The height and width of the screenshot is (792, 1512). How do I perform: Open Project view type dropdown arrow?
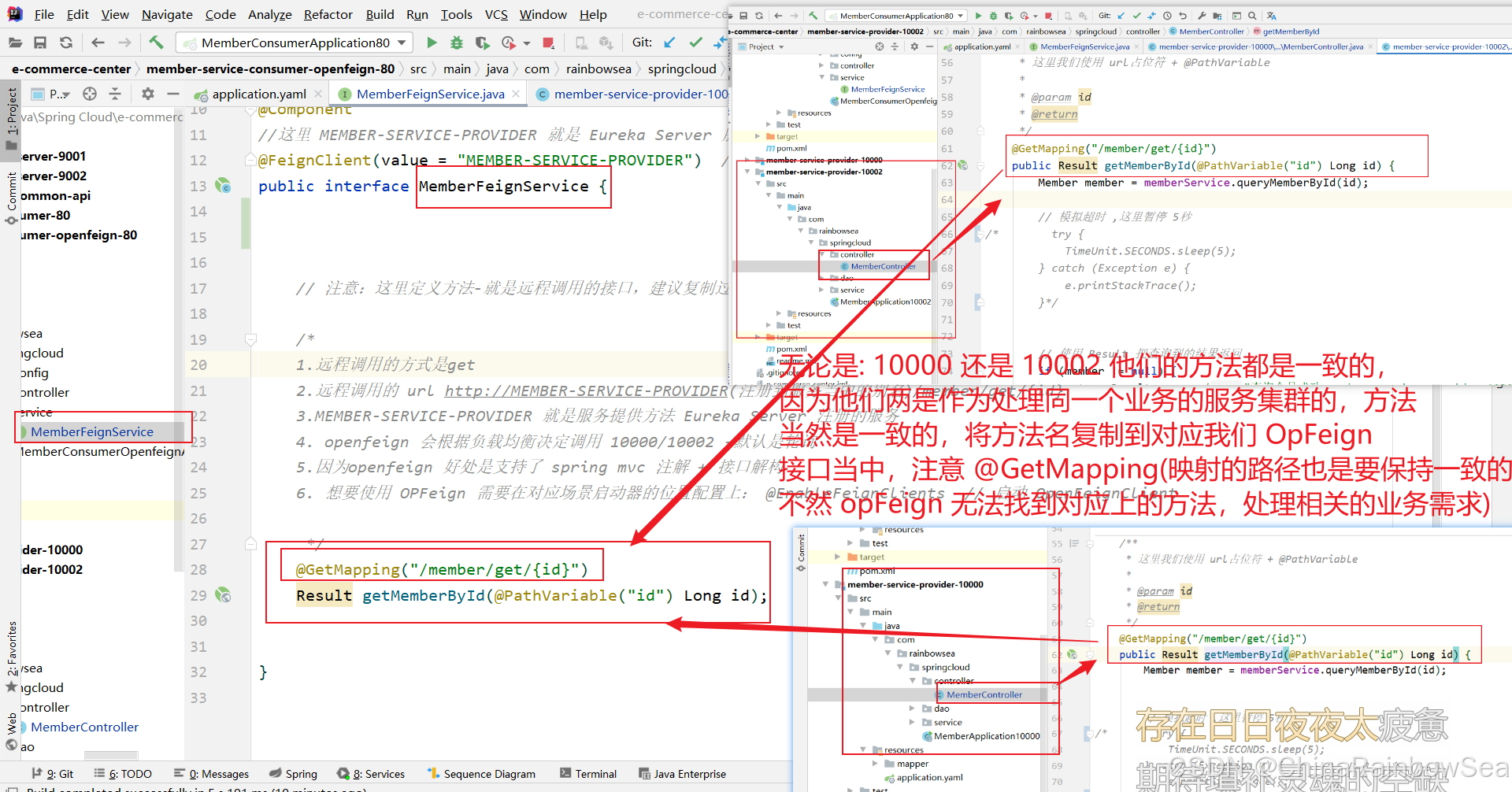click(67, 94)
